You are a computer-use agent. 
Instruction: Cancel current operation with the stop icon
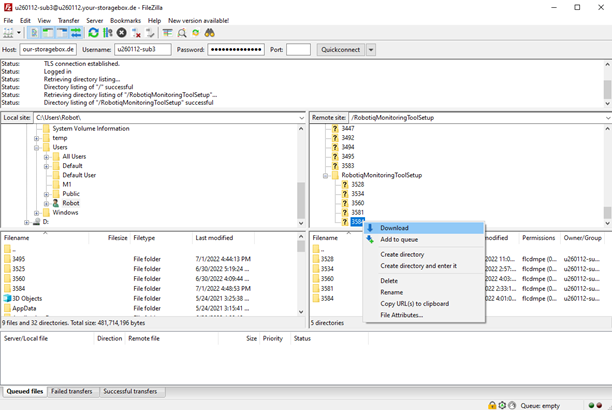pyautogui.click(x=121, y=33)
